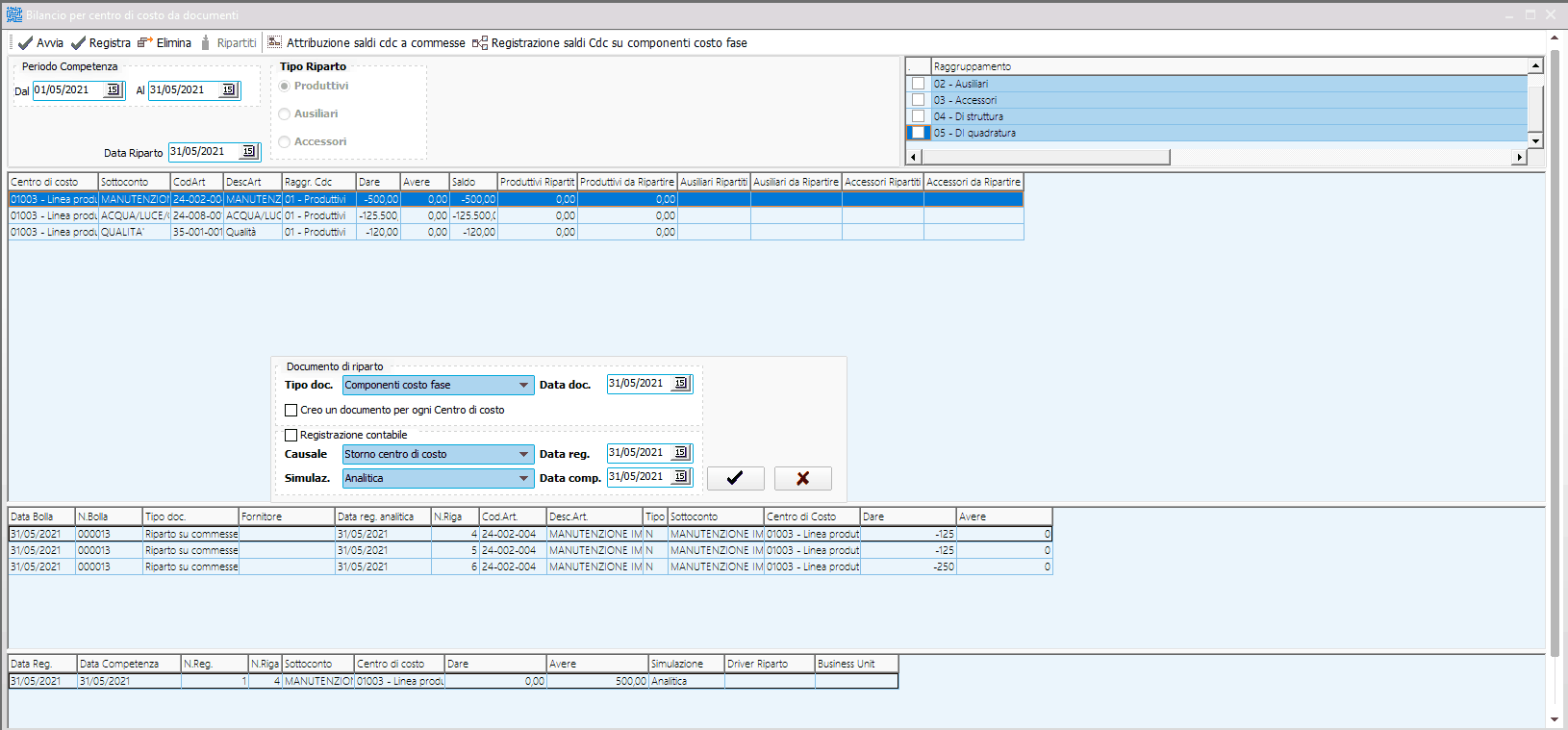Select the QUALITA' row in top grid
Screen dimensions: 1568x730
click(516, 232)
